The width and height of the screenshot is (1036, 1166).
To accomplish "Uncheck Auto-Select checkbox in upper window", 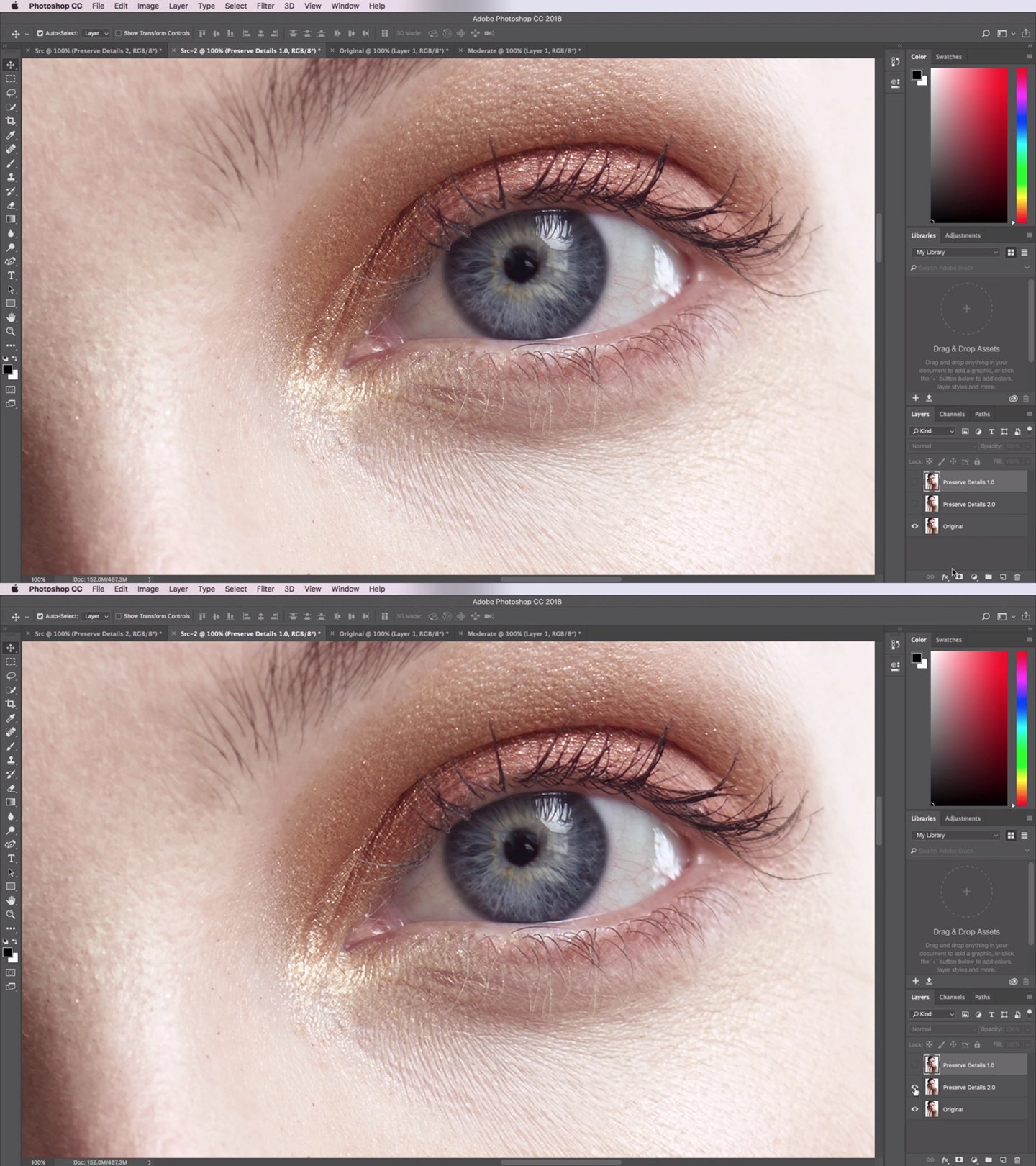I will click(40, 33).
